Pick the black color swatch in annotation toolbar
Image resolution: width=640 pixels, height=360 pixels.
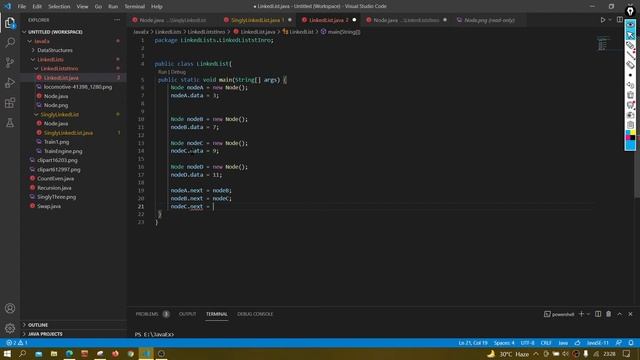[x=633, y=138]
